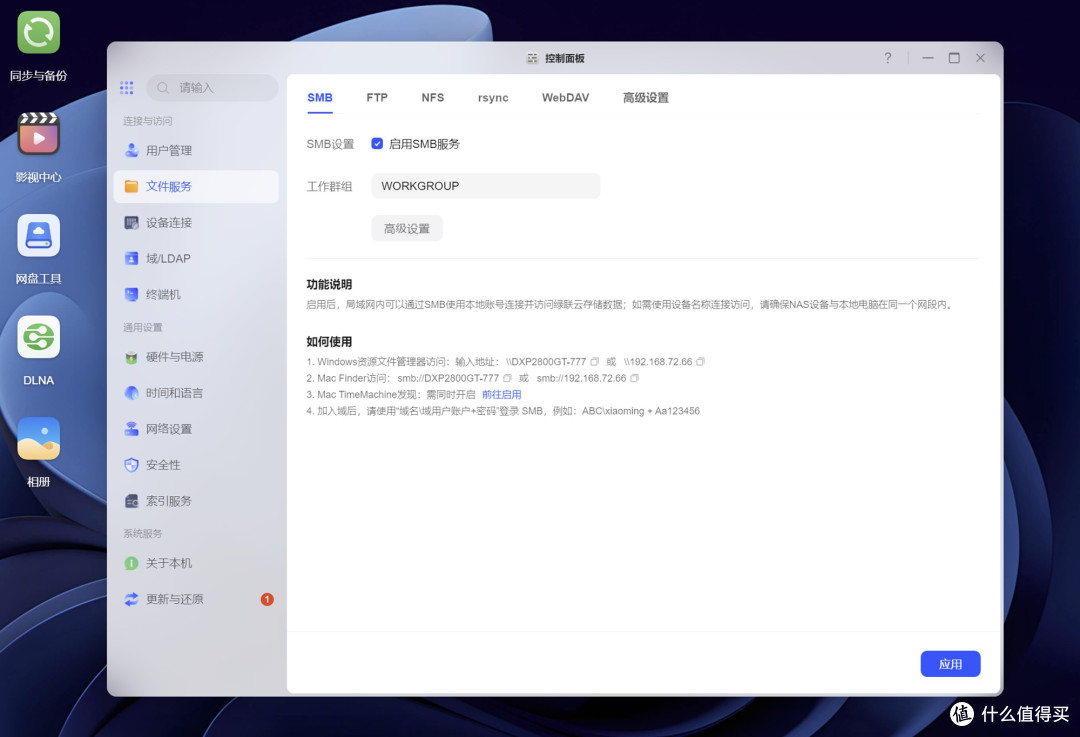This screenshot has height=737, width=1080.
Task: Switch to the WebDAV tab
Action: pyautogui.click(x=565, y=98)
